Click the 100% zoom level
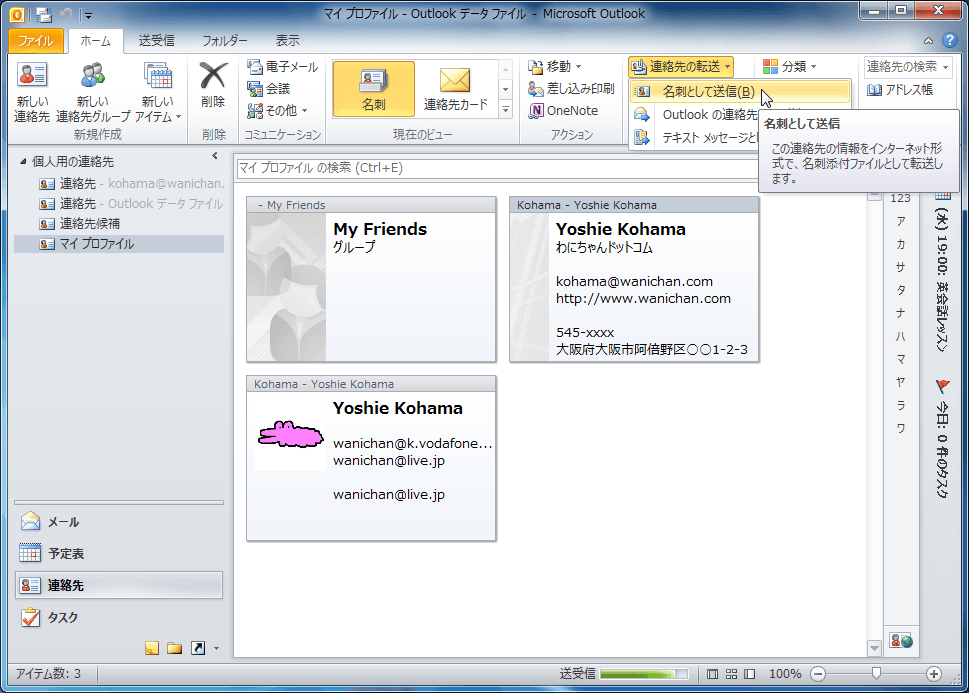The width and height of the screenshot is (969, 693). pos(785,674)
